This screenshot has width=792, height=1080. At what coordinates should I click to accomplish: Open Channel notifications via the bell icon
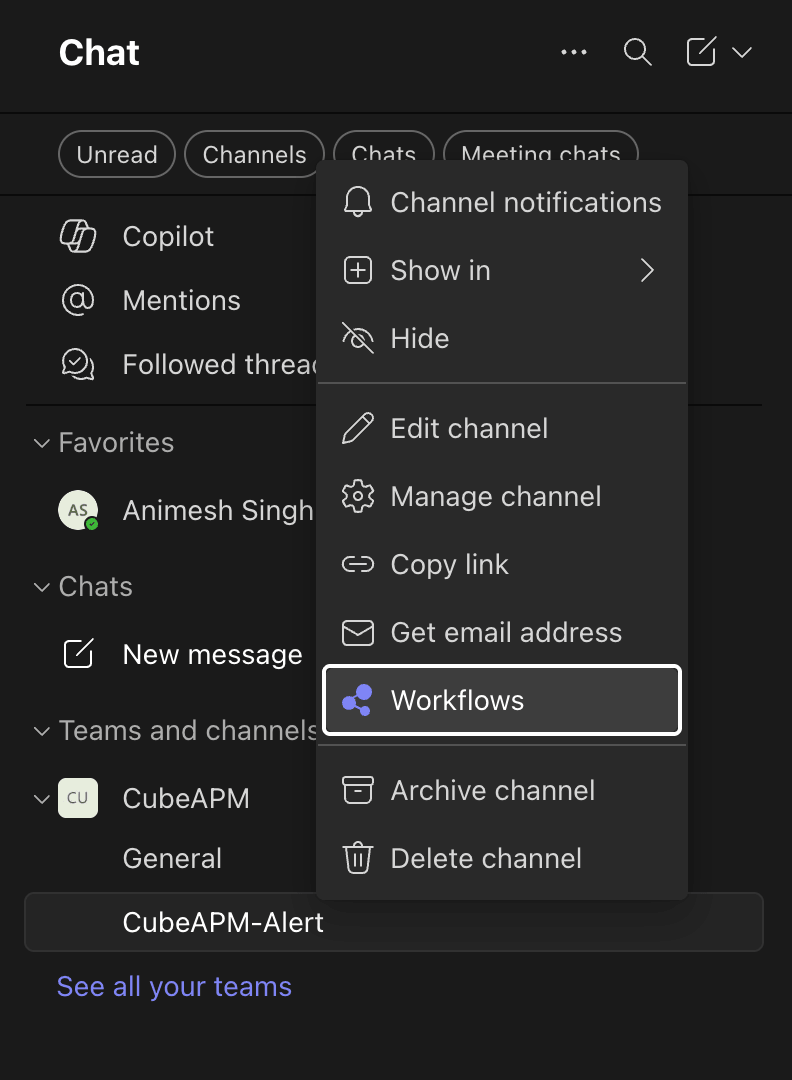tap(358, 202)
